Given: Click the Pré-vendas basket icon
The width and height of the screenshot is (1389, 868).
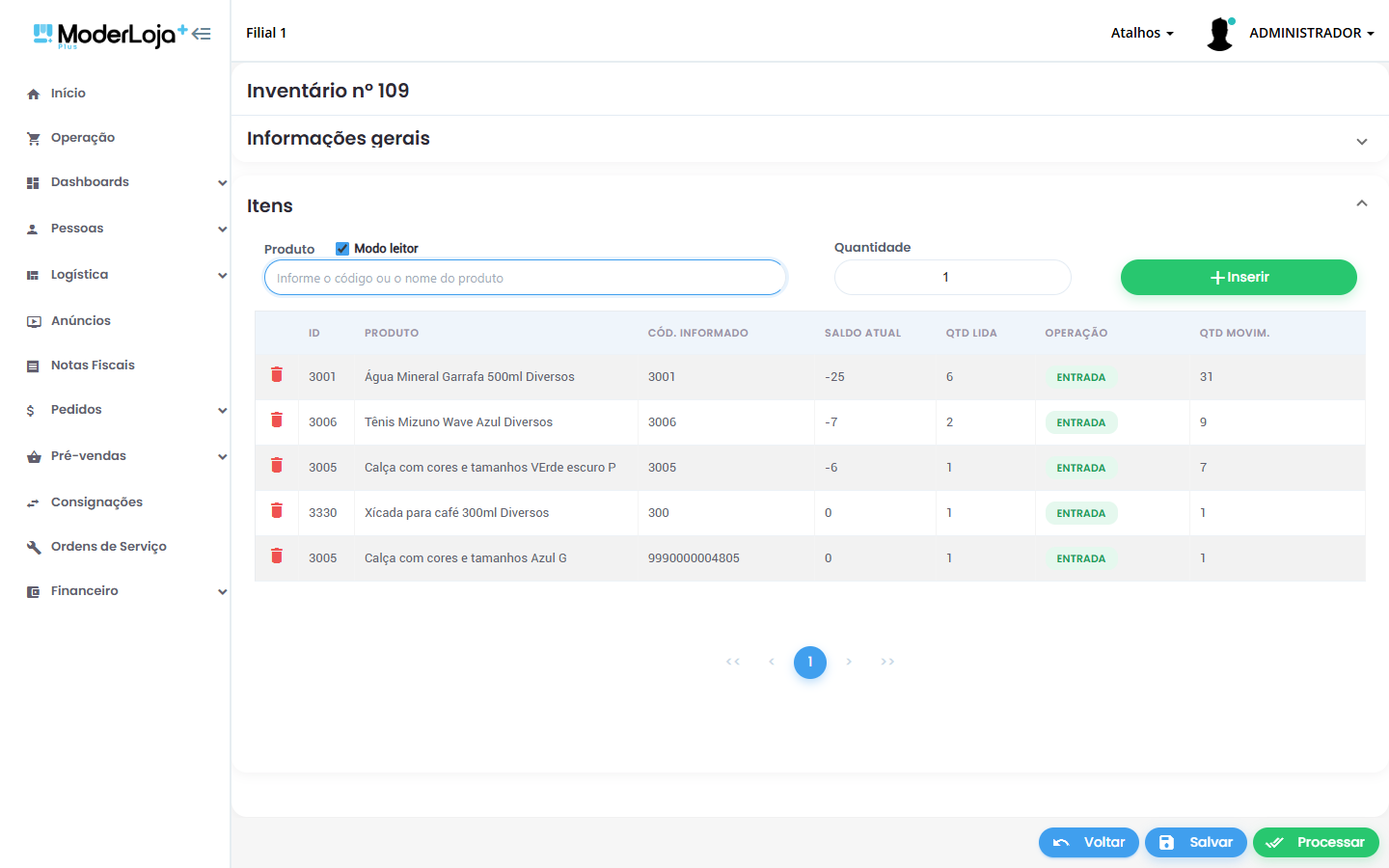Looking at the screenshot, I should 34,456.
